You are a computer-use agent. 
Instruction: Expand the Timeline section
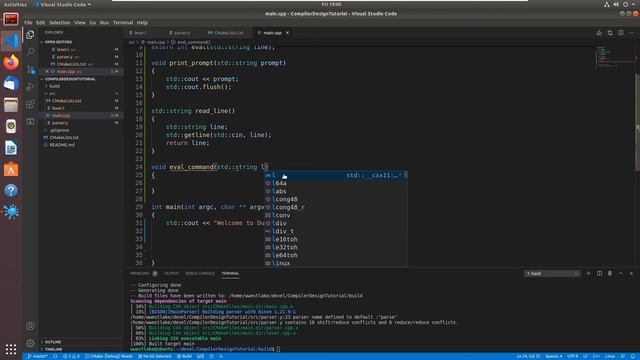pos(81,349)
